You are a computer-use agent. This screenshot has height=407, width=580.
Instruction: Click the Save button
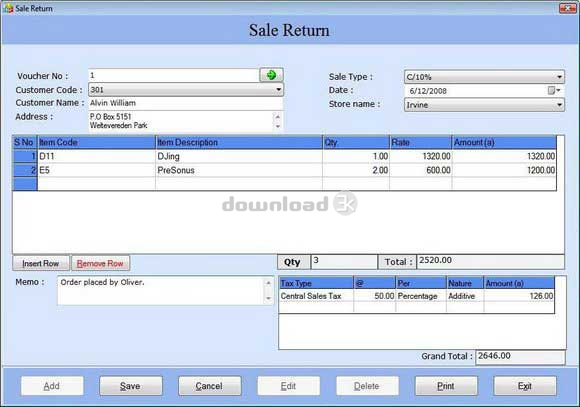pos(131,386)
